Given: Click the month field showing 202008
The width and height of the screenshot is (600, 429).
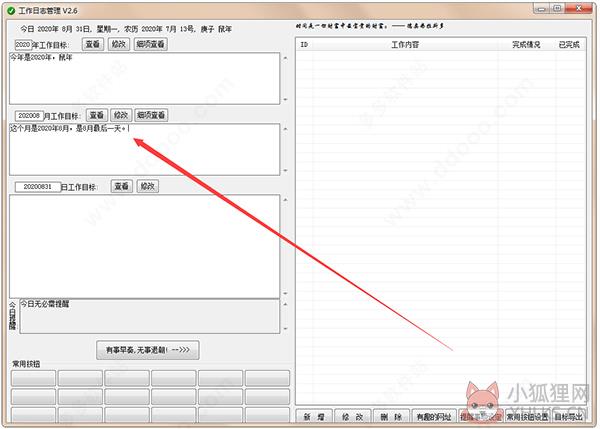Looking at the screenshot, I should click(29, 116).
